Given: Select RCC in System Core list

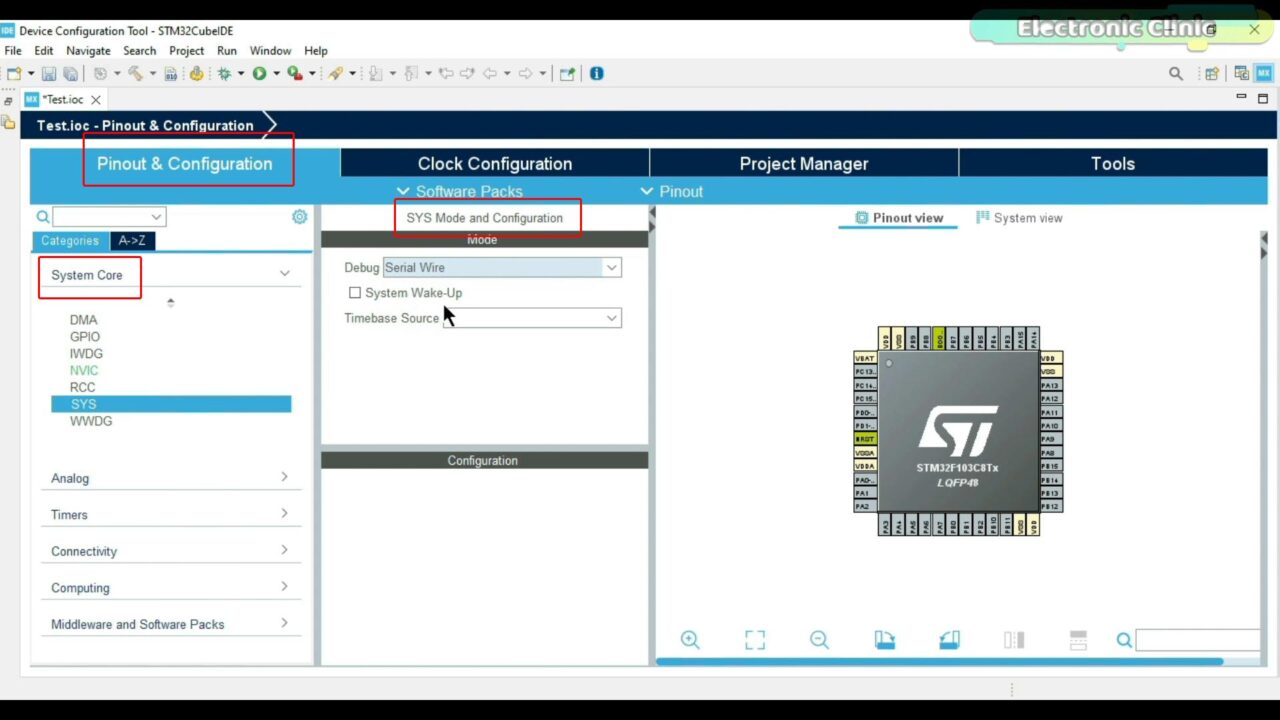Looking at the screenshot, I should tap(83, 387).
